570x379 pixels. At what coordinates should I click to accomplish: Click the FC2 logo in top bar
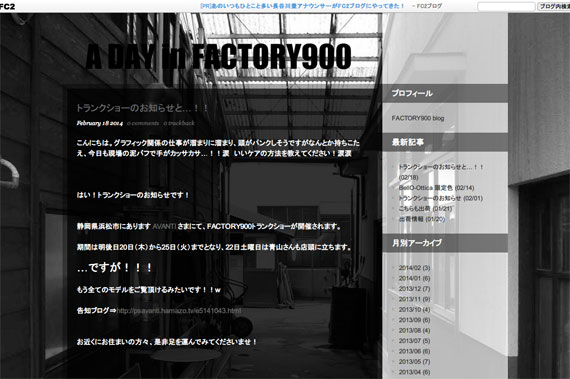point(8,7)
